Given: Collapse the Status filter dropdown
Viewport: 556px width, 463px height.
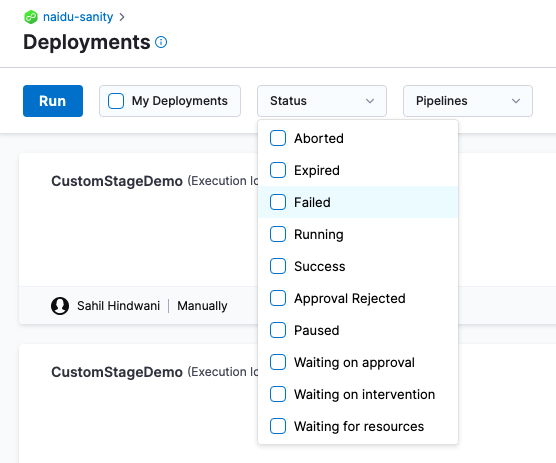Looking at the screenshot, I should [322, 101].
